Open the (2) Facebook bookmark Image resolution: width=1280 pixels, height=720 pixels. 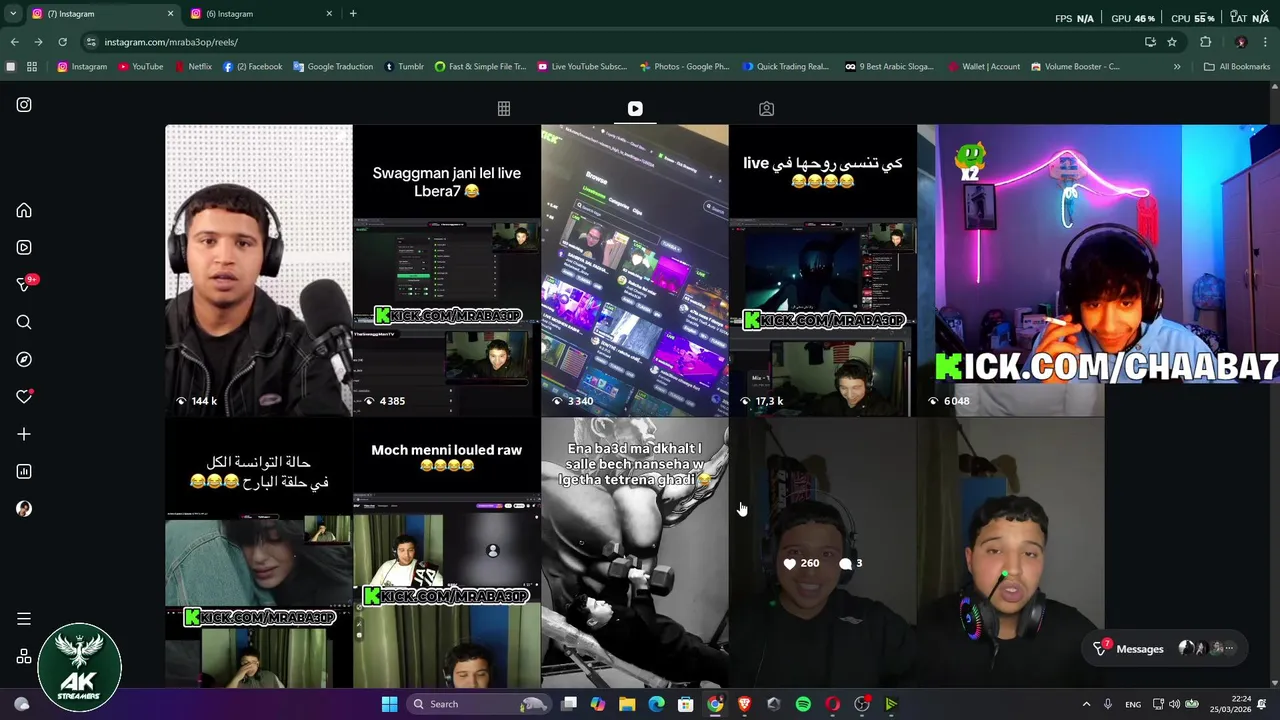252,67
